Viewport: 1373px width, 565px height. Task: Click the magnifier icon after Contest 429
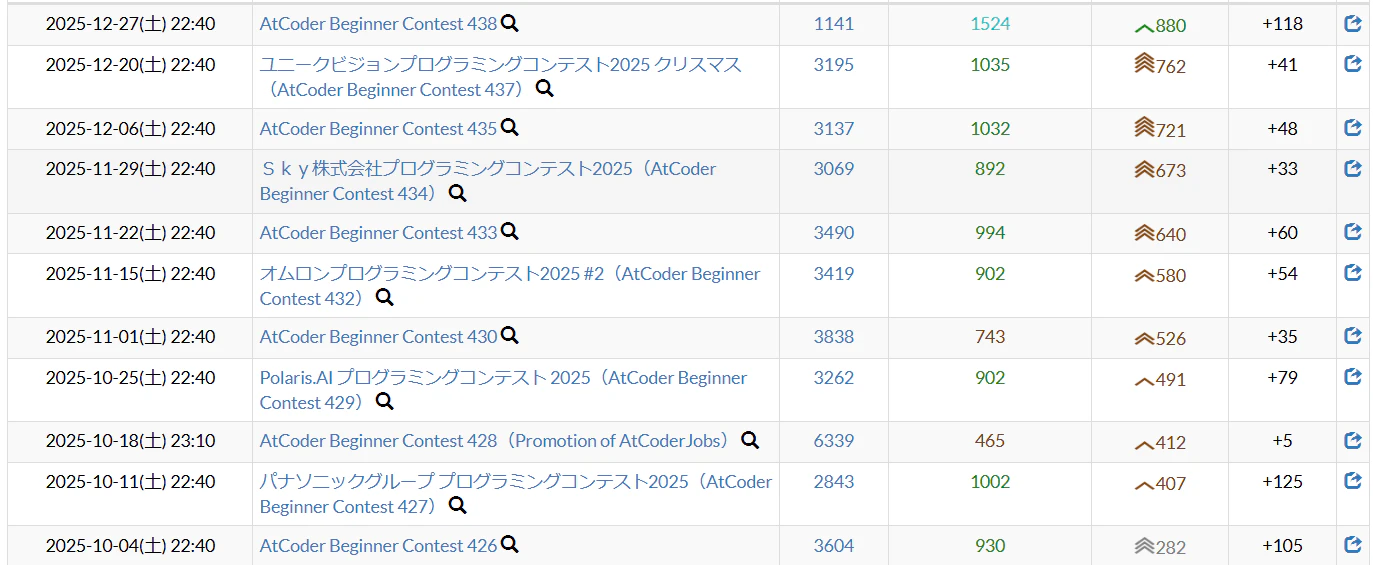pyautogui.click(x=385, y=401)
